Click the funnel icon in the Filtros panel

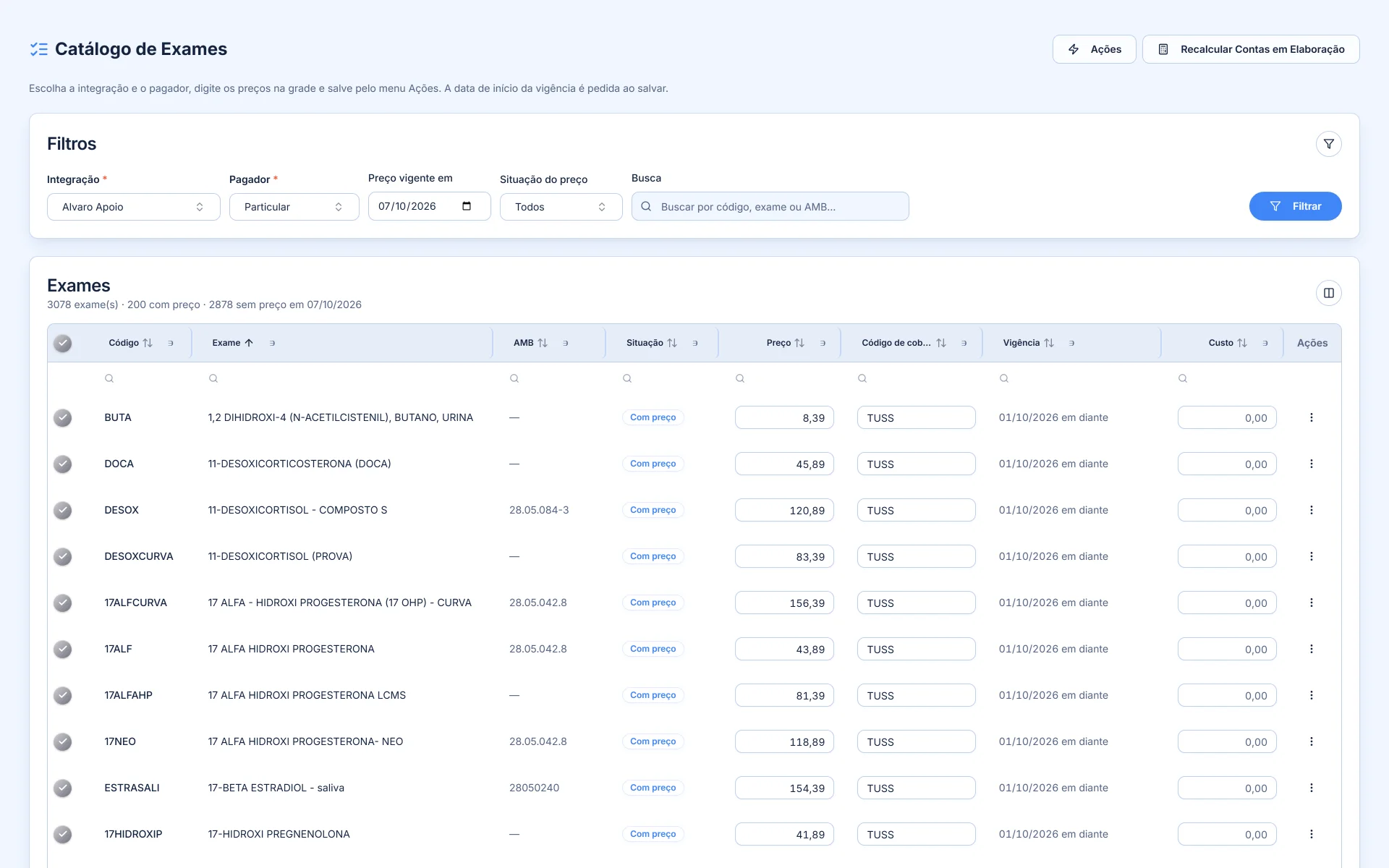point(1328,144)
